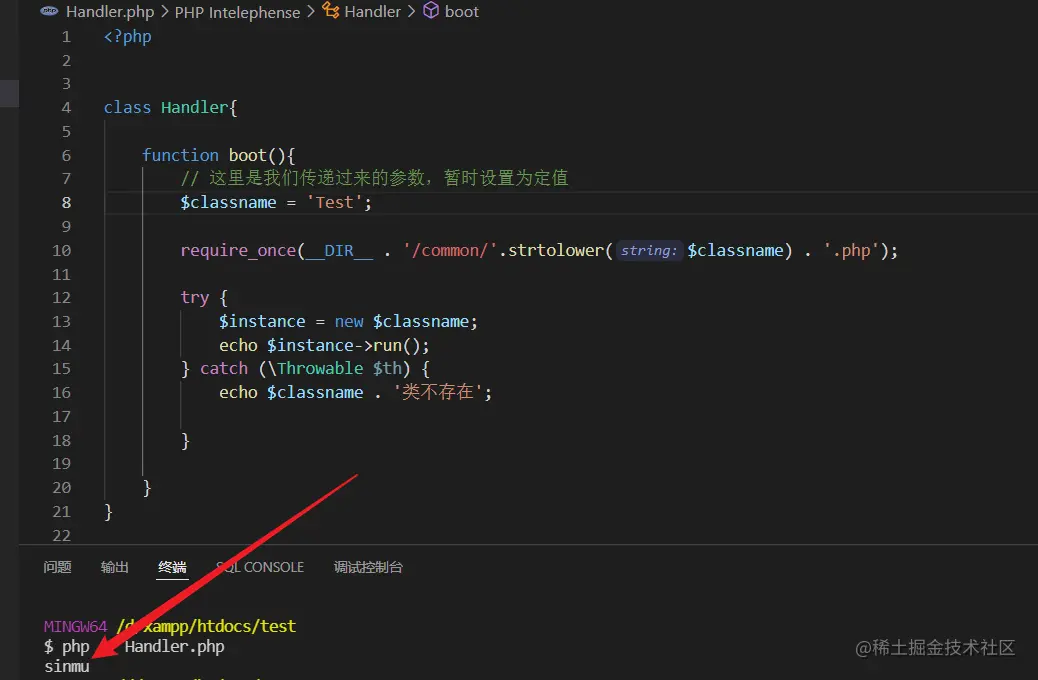
Task: Open the SQL CONSOLE tab
Action: click(x=260, y=567)
